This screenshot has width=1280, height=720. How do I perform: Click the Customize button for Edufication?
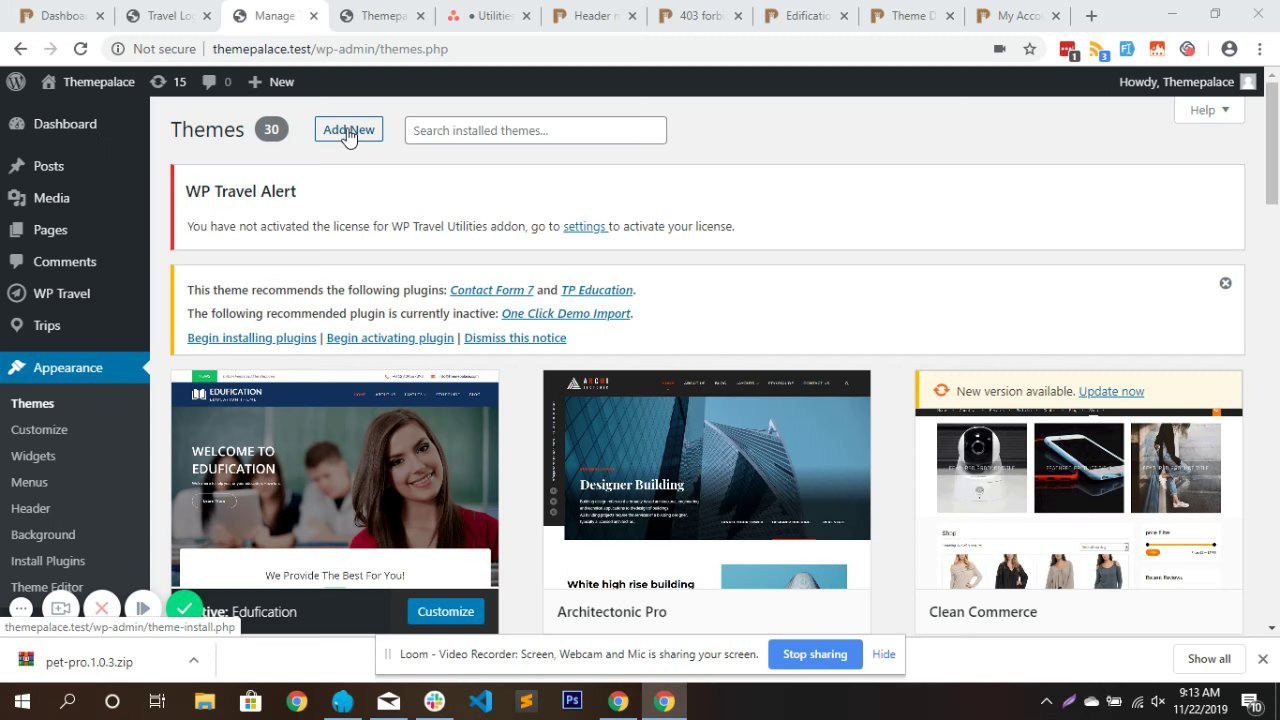pos(445,612)
